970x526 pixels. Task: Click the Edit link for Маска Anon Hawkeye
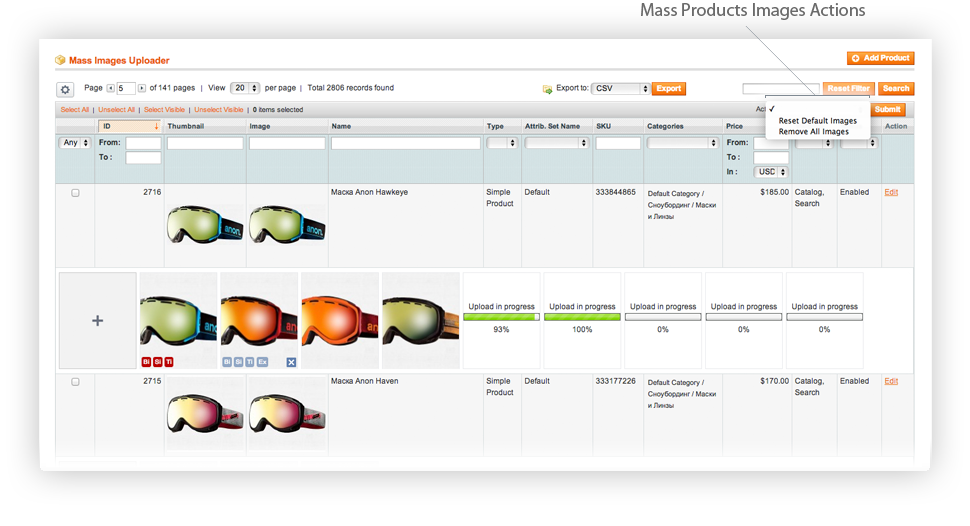click(x=891, y=192)
